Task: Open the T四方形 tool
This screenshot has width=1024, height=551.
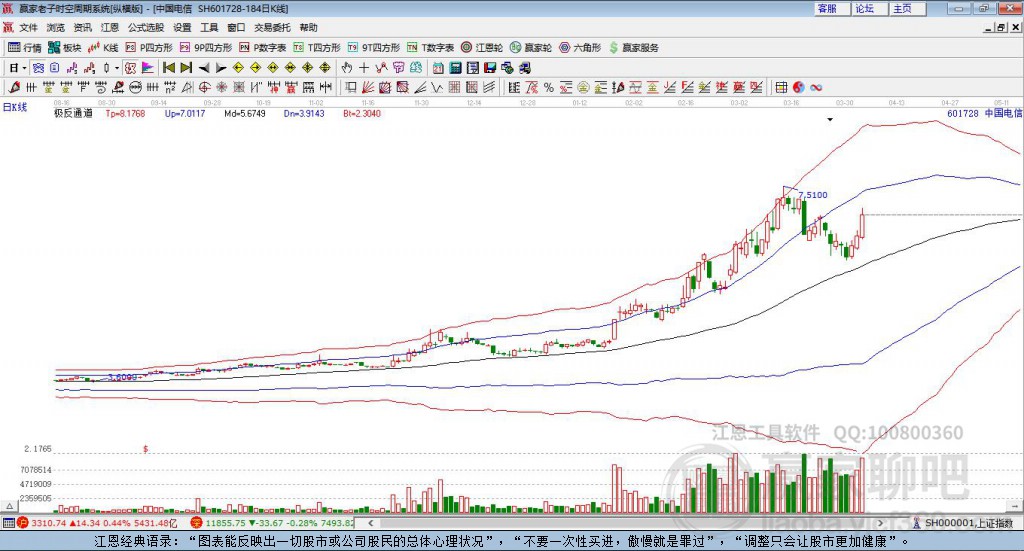Action: (317, 48)
